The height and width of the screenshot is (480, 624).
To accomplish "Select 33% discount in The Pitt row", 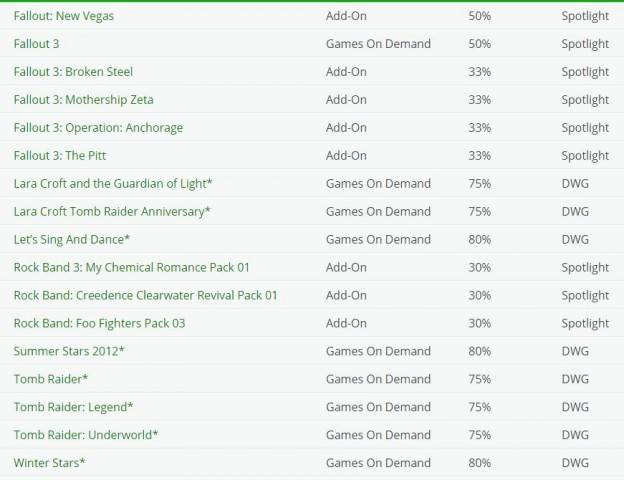I will pyautogui.click(x=480, y=156).
